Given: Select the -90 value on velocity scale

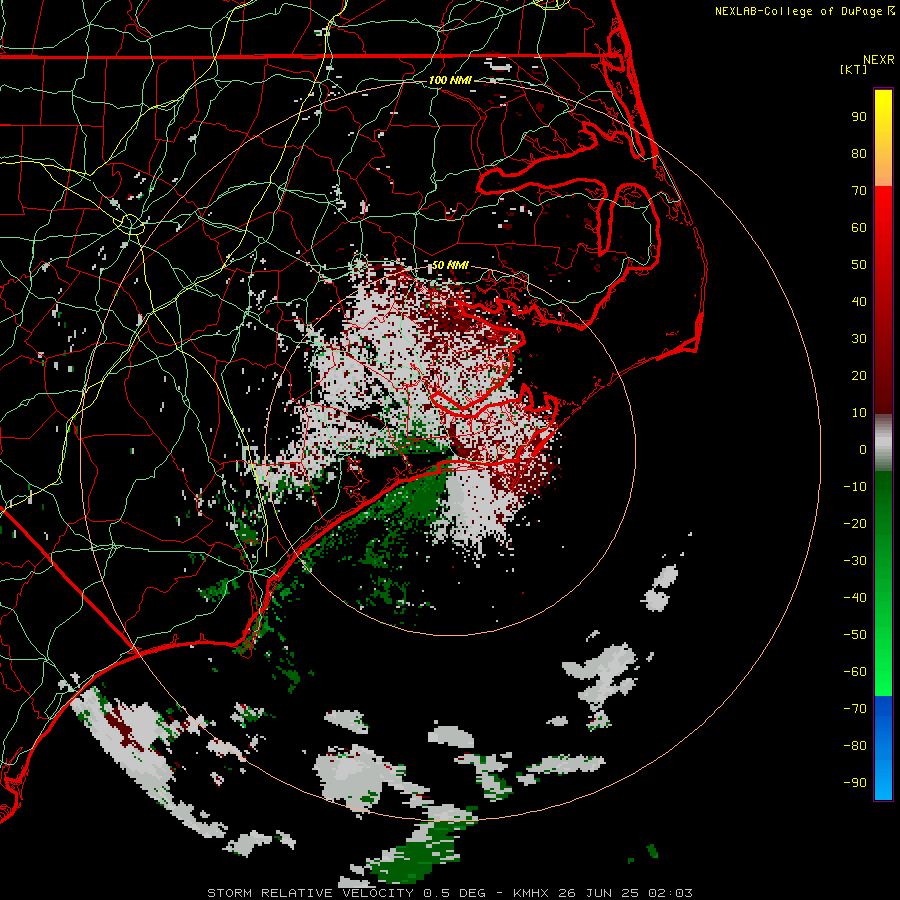Looking at the screenshot, I should coord(855,783).
